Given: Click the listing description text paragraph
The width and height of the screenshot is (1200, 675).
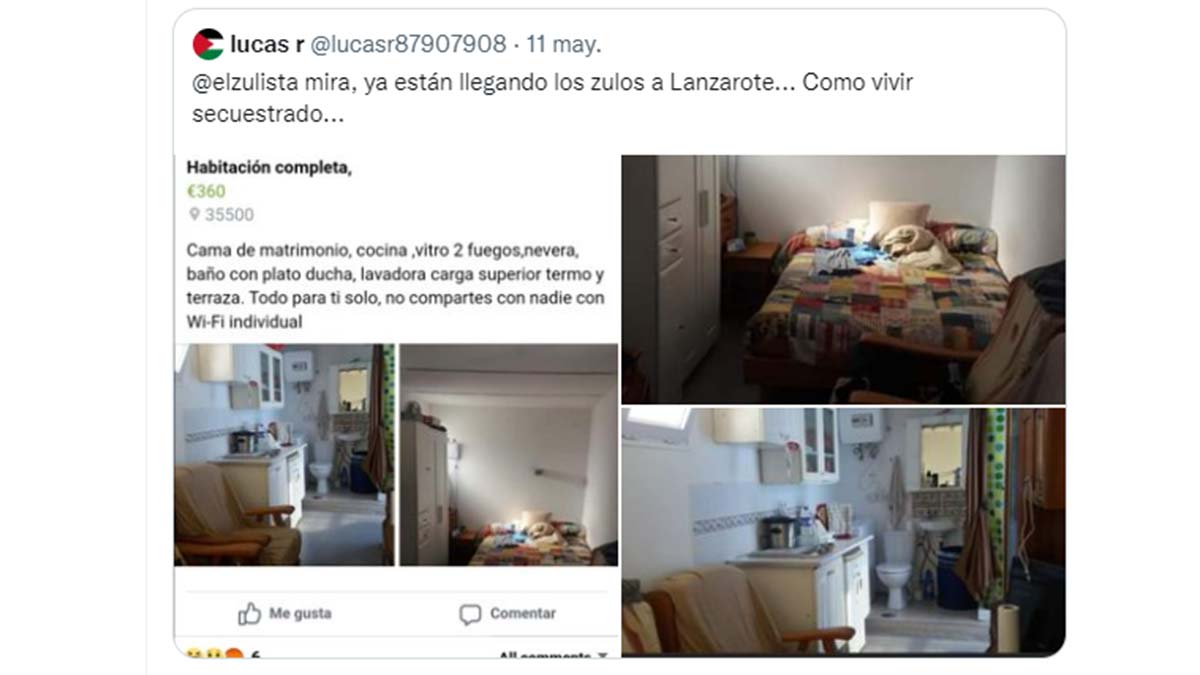Looking at the screenshot, I should pyautogui.click(x=396, y=285).
